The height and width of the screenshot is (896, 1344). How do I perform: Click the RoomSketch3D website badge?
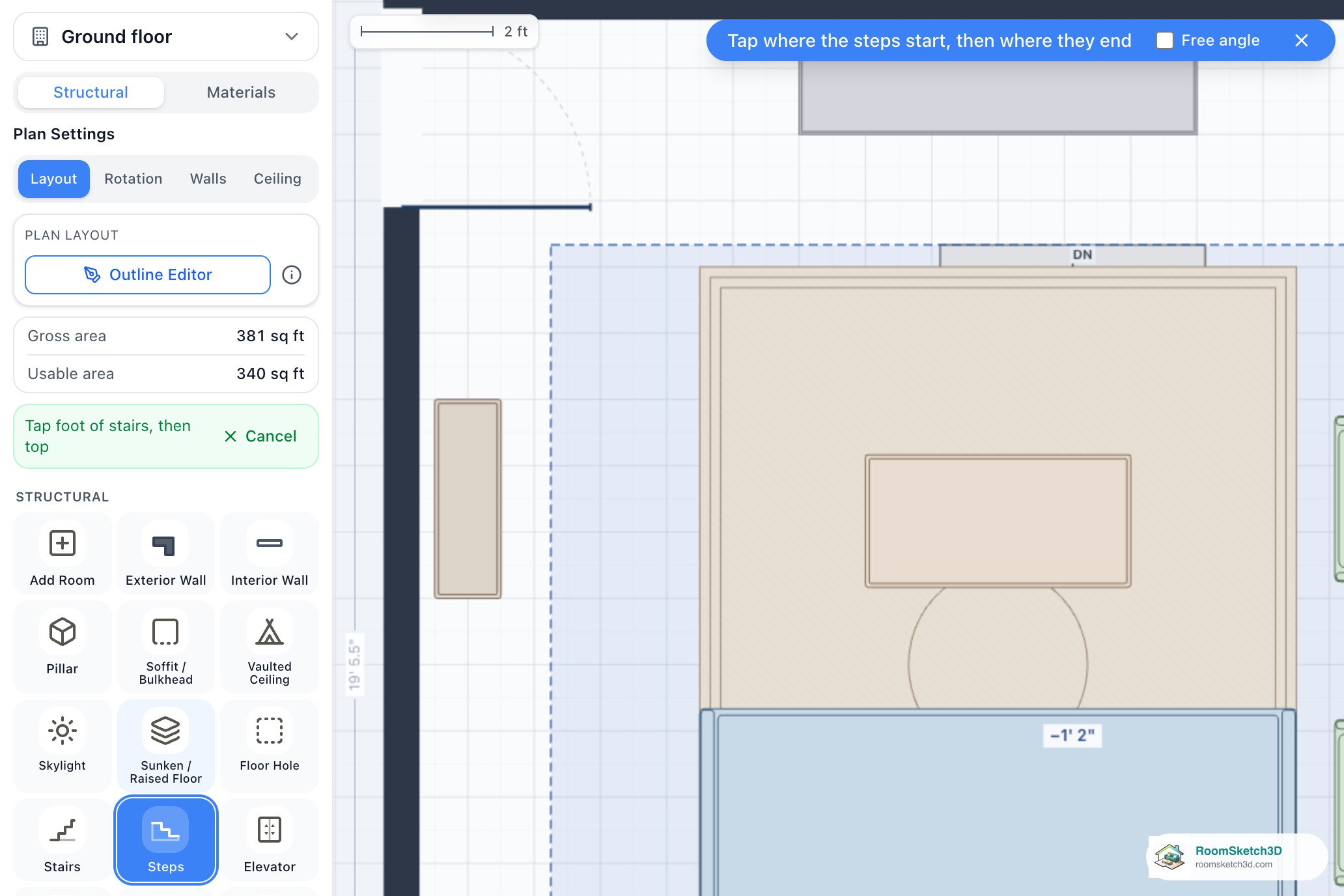pos(1237,857)
